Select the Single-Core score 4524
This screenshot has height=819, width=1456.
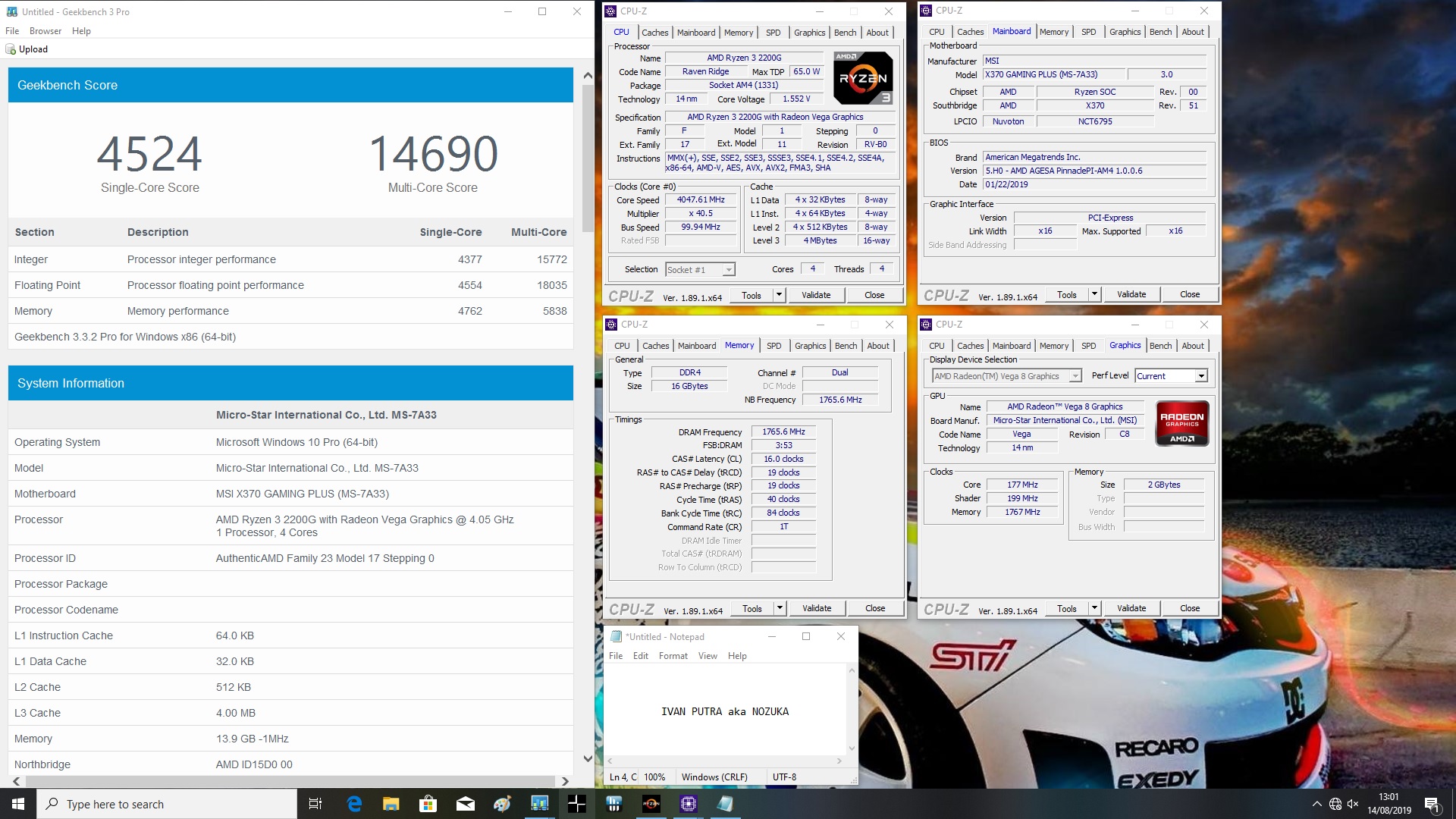pyautogui.click(x=149, y=154)
